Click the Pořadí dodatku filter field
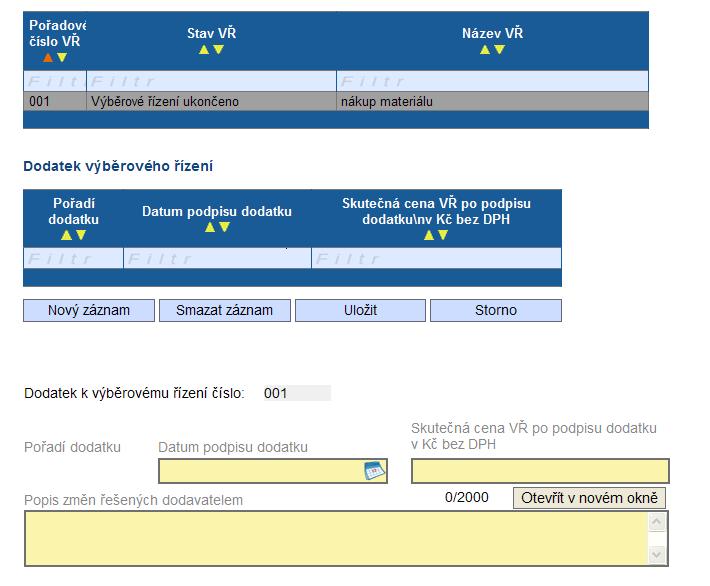The image size is (710, 586). (x=73, y=258)
